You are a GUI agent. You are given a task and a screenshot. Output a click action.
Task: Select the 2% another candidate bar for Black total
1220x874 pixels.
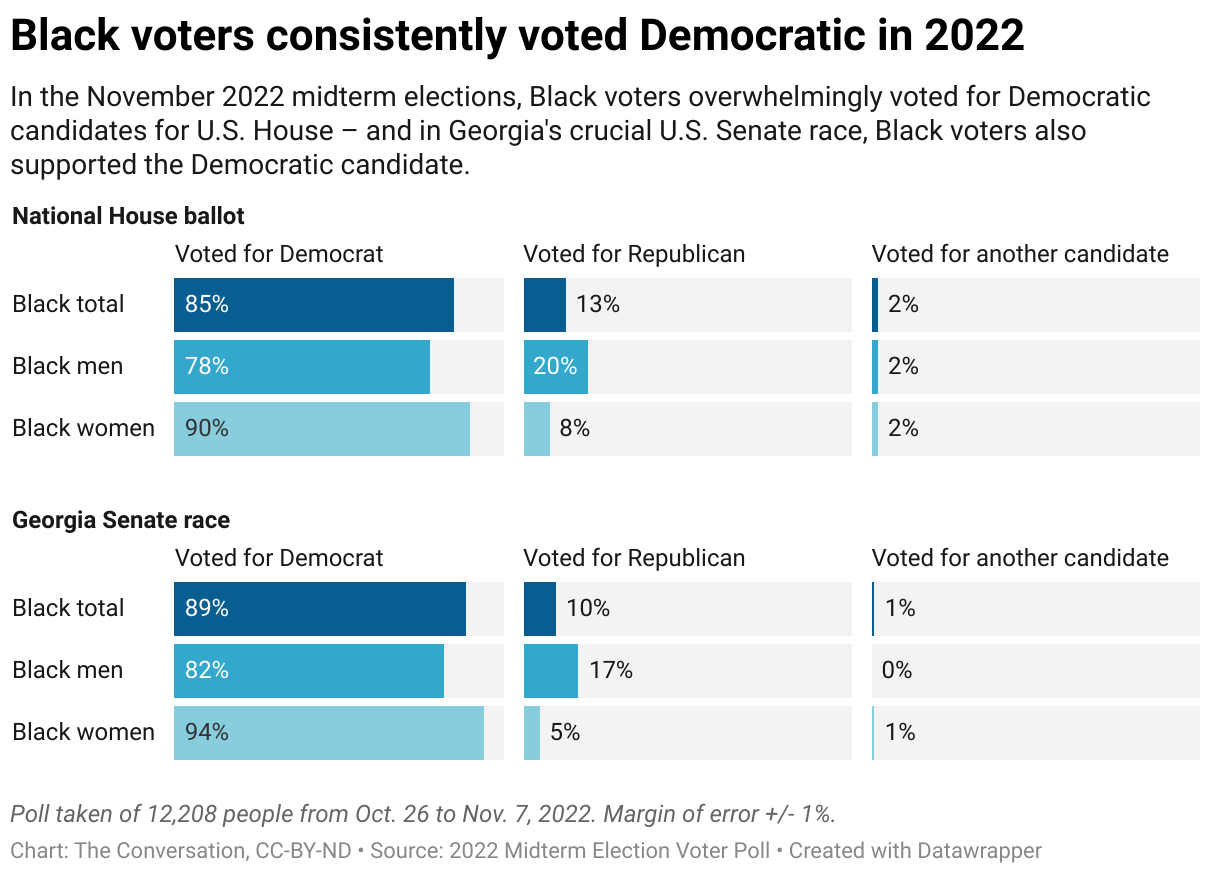875,305
